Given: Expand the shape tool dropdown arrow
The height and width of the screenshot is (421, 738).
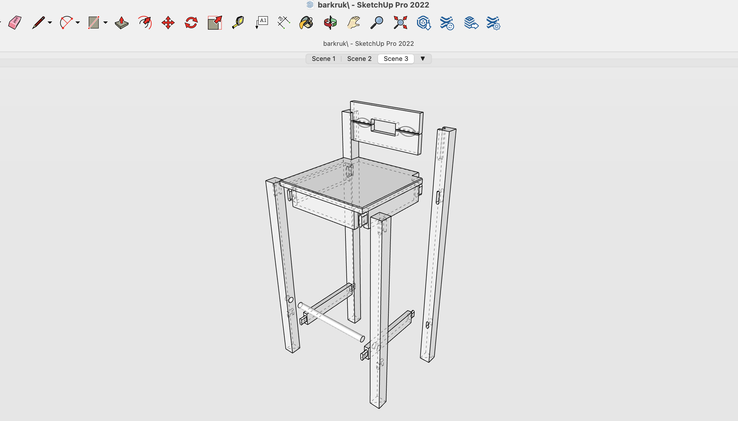Looking at the screenshot, I should 106,22.
